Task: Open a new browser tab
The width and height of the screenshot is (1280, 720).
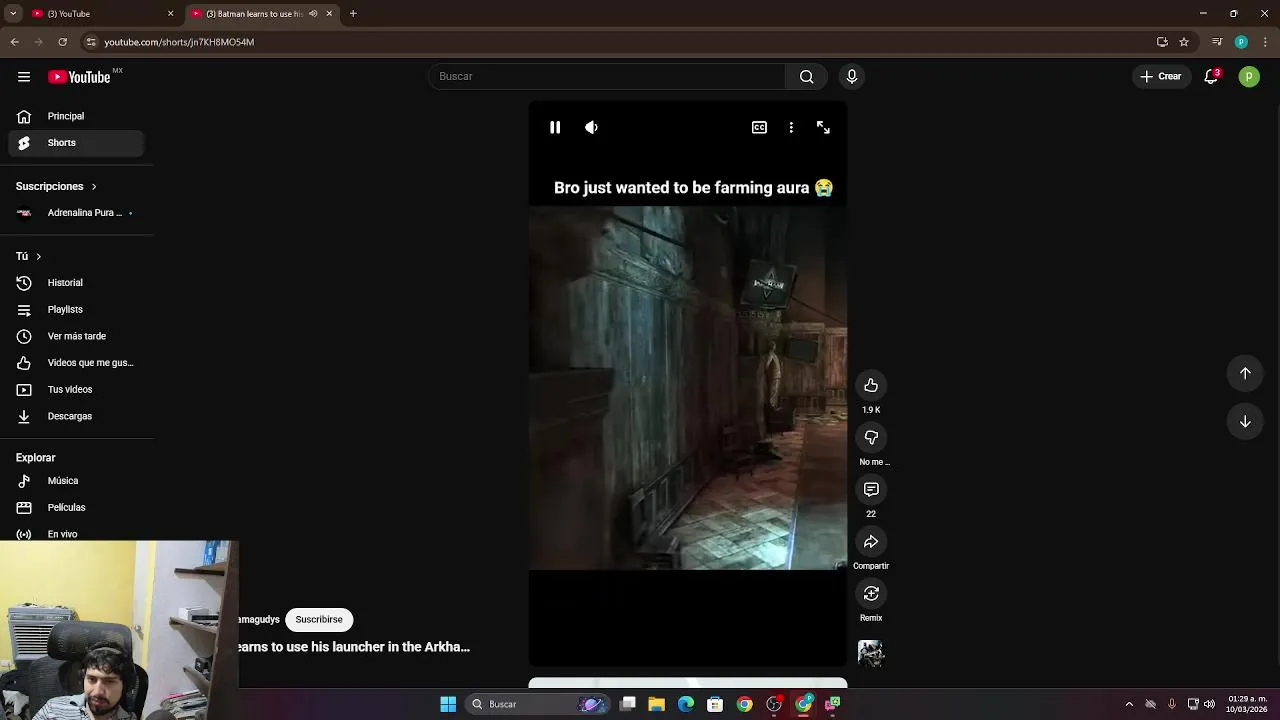Action: tap(353, 14)
